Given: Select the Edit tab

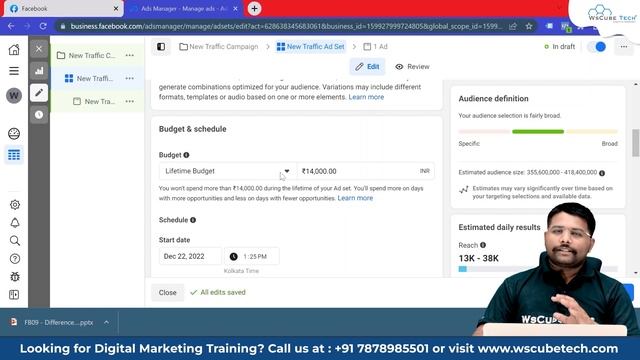Looking at the screenshot, I should coord(367,67).
